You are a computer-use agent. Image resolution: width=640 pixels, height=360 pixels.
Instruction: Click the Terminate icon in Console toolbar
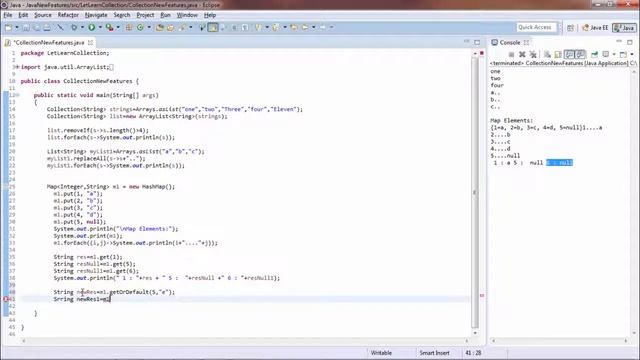(511, 54)
